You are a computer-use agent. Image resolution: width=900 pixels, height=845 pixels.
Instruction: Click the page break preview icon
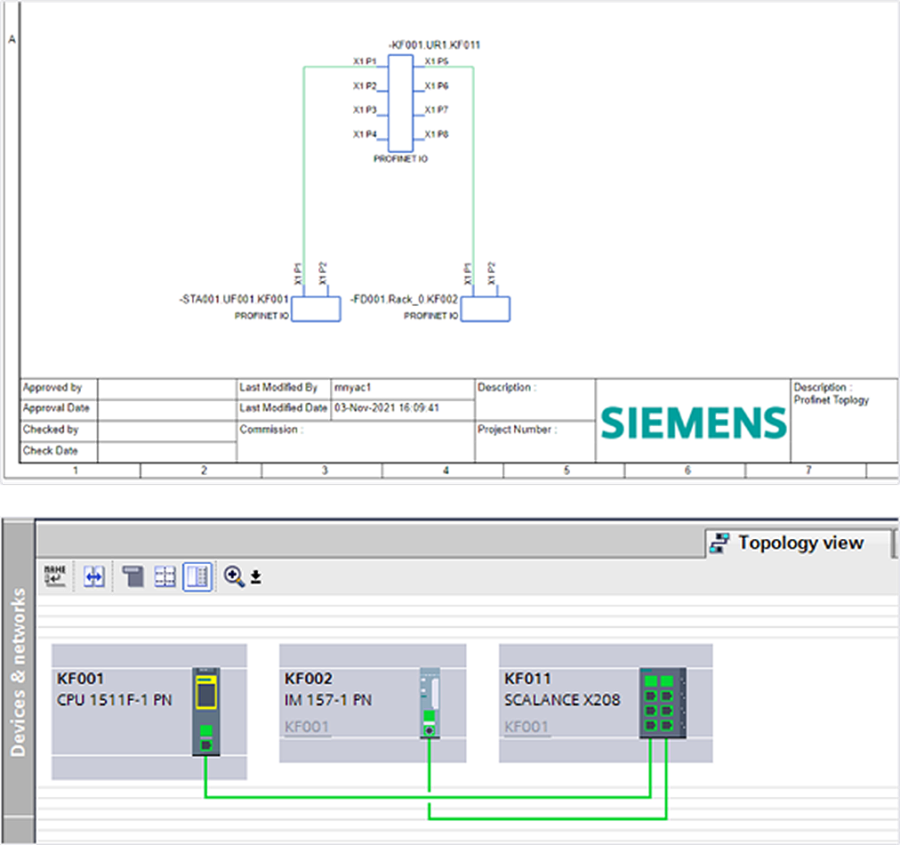133,577
